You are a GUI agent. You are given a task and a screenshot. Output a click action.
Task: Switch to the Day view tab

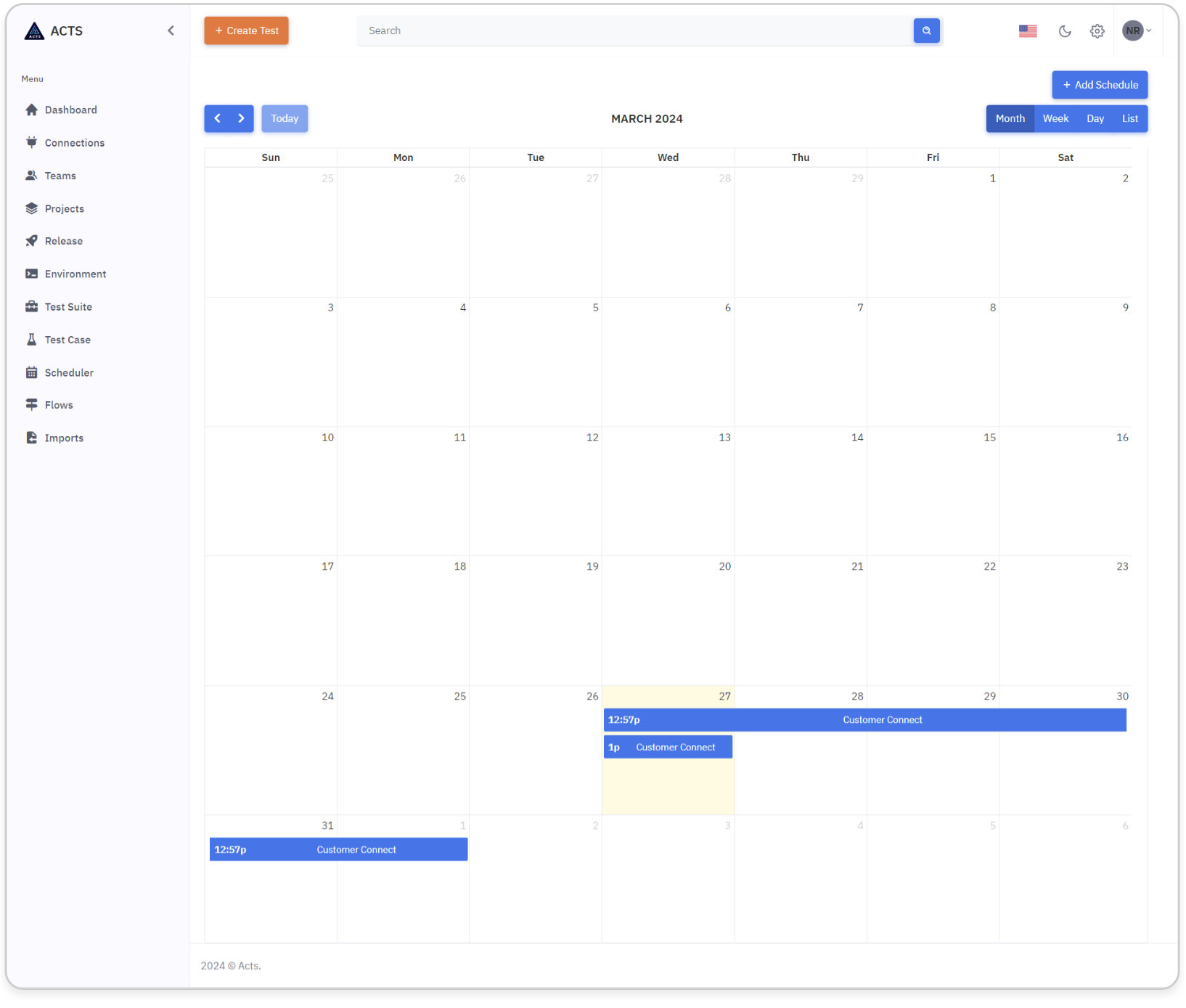[1095, 118]
